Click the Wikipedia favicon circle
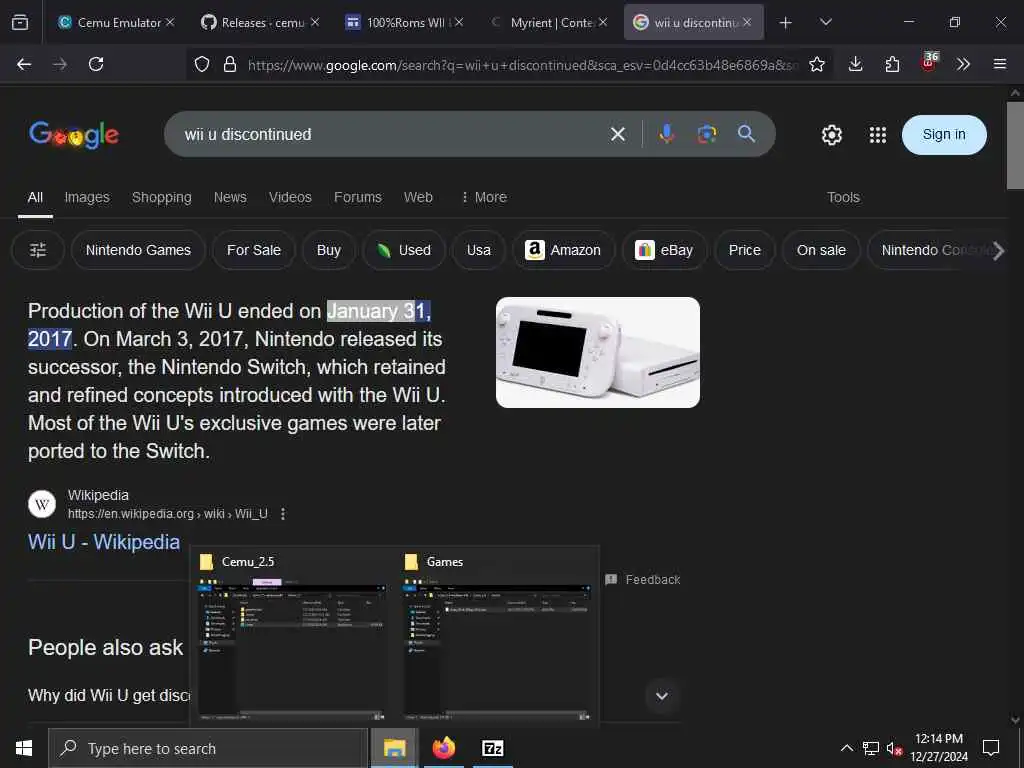The image size is (1024, 768). [42, 504]
